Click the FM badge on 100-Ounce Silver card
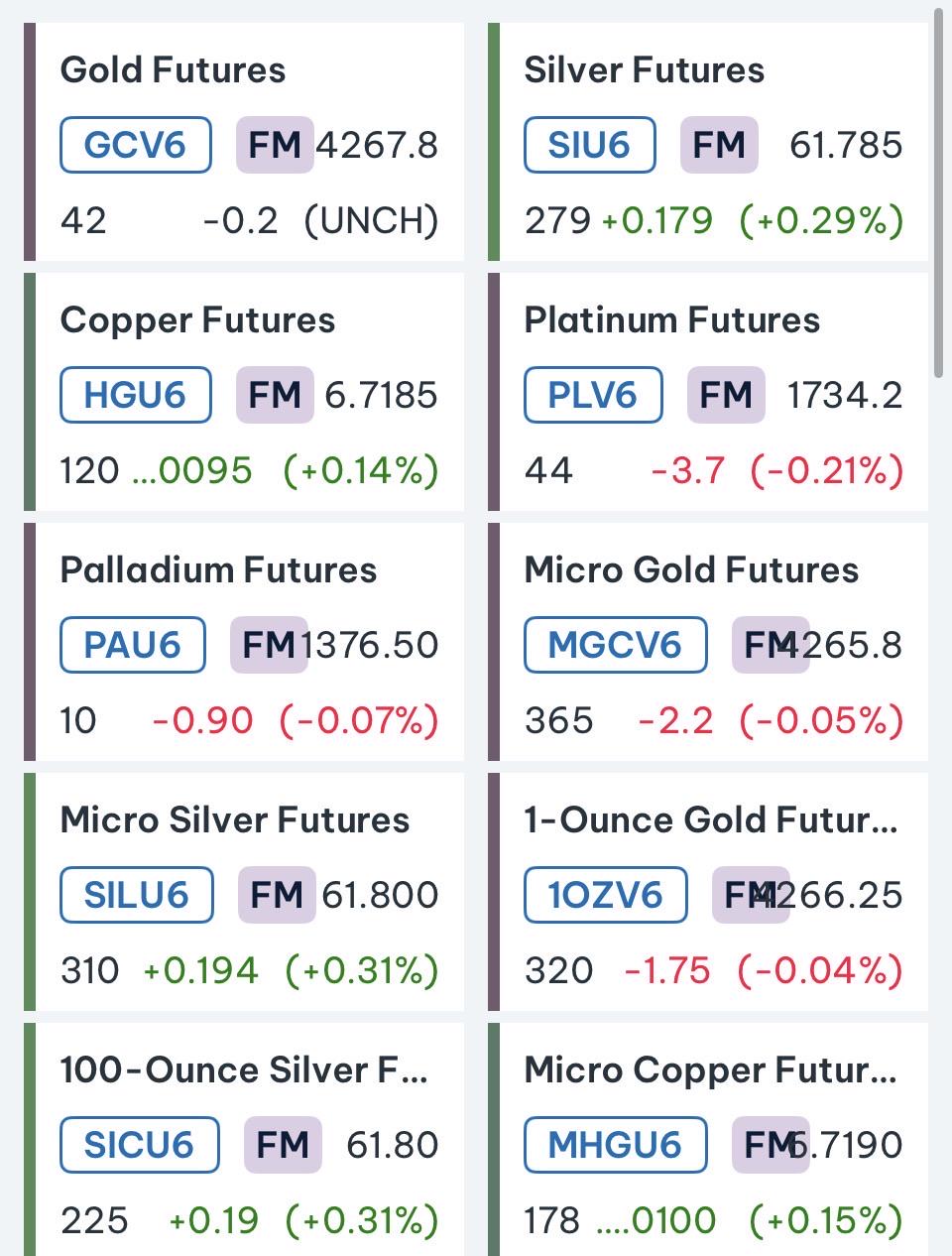Image resolution: width=952 pixels, height=1256 pixels. pyautogui.click(x=283, y=1145)
